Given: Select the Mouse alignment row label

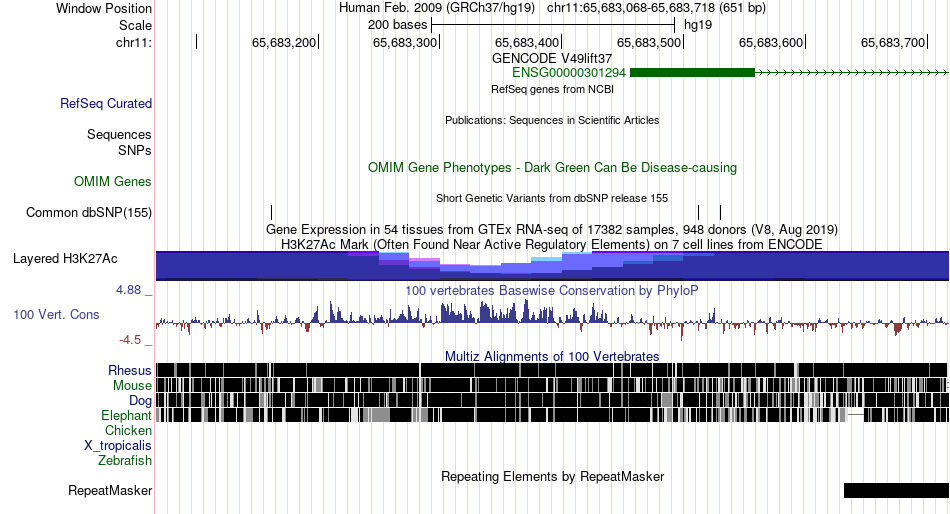Looking at the screenshot, I should [x=132, y=386].
